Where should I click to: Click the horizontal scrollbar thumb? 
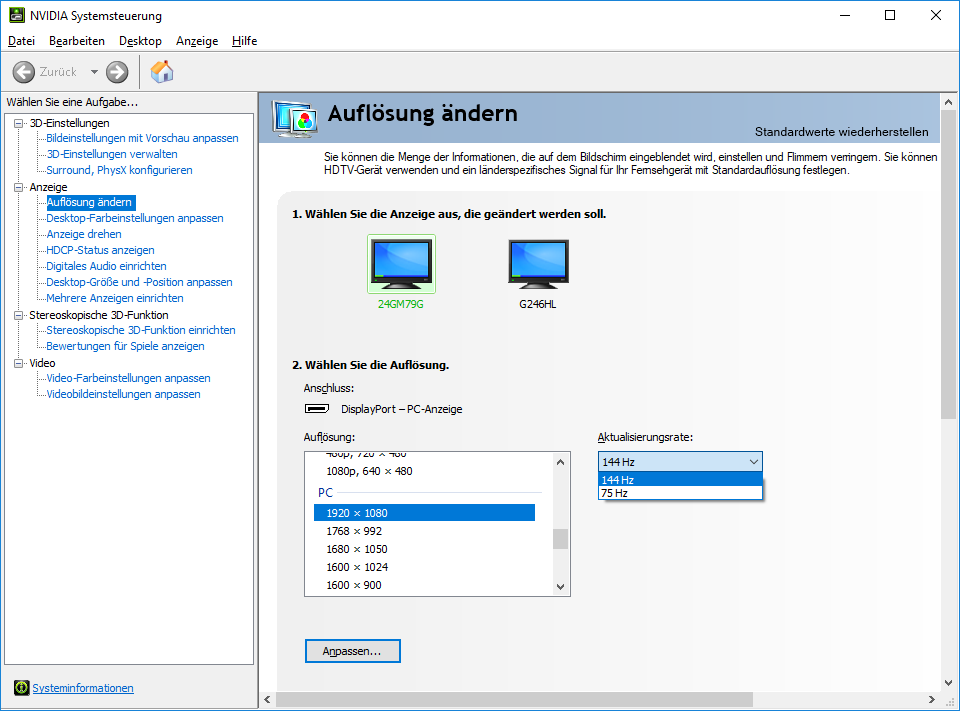[x=514, y=699]
